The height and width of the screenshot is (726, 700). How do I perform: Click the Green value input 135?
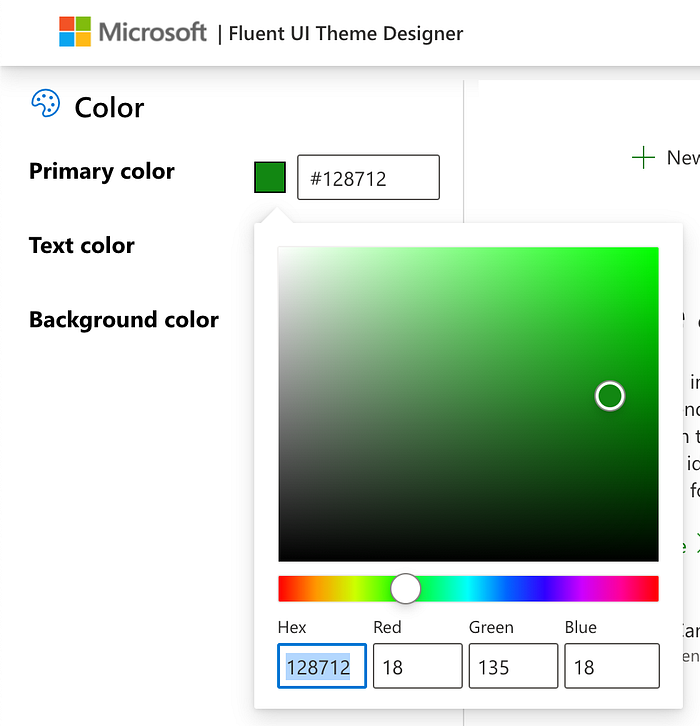click(513, 666)
